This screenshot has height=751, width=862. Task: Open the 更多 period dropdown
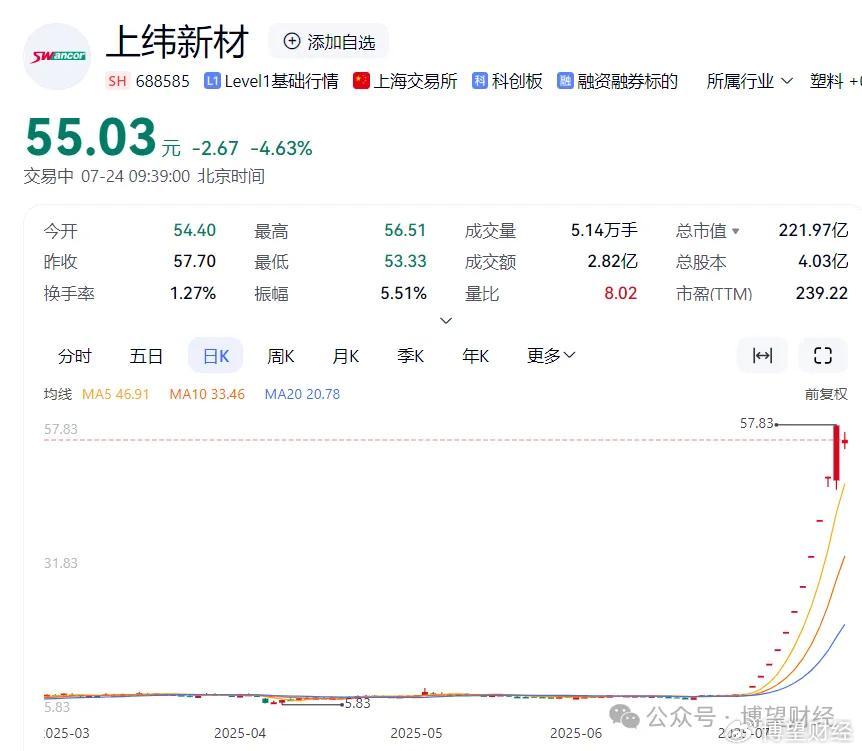[551, 356]
